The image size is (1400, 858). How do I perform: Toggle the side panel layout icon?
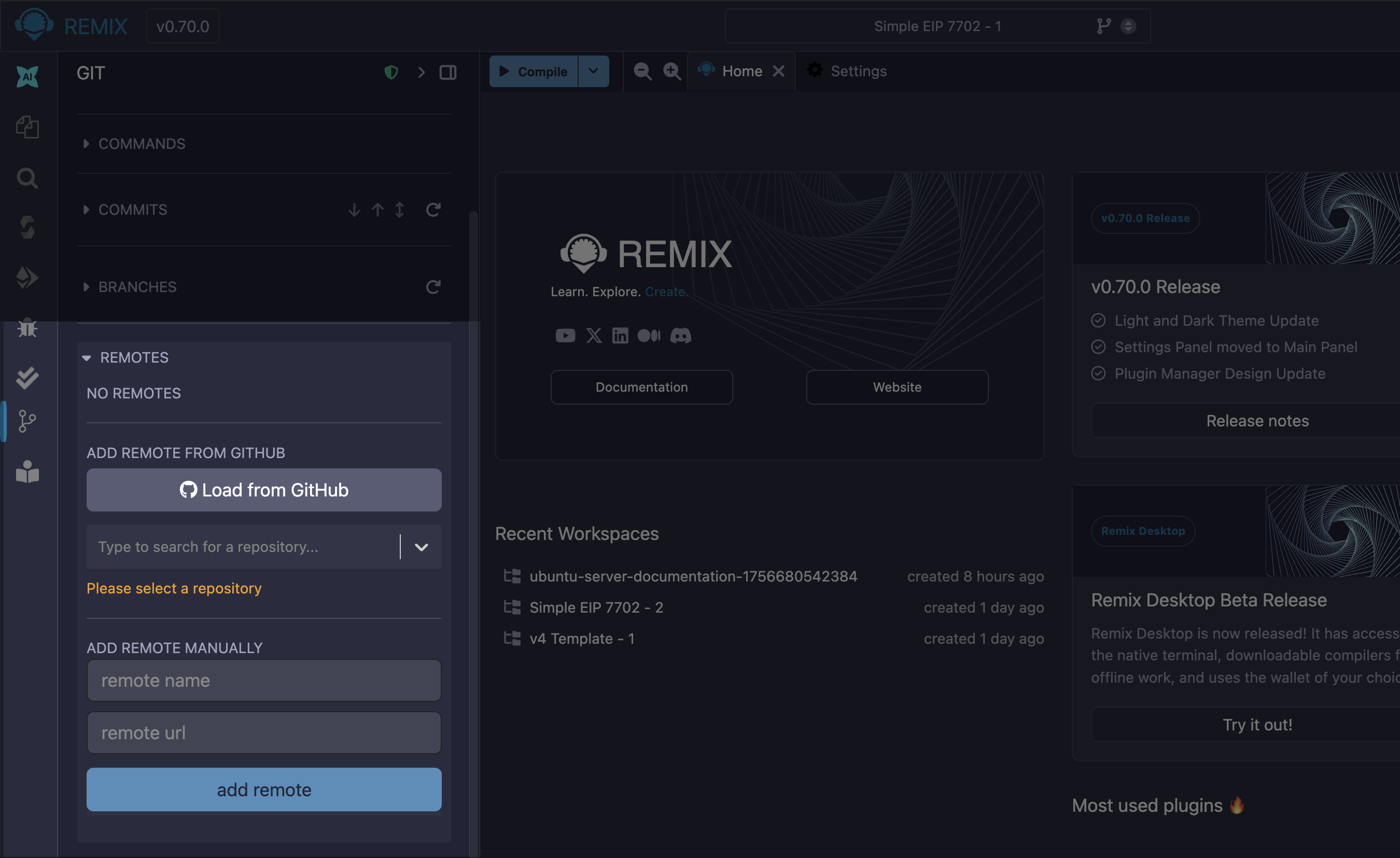447,72
